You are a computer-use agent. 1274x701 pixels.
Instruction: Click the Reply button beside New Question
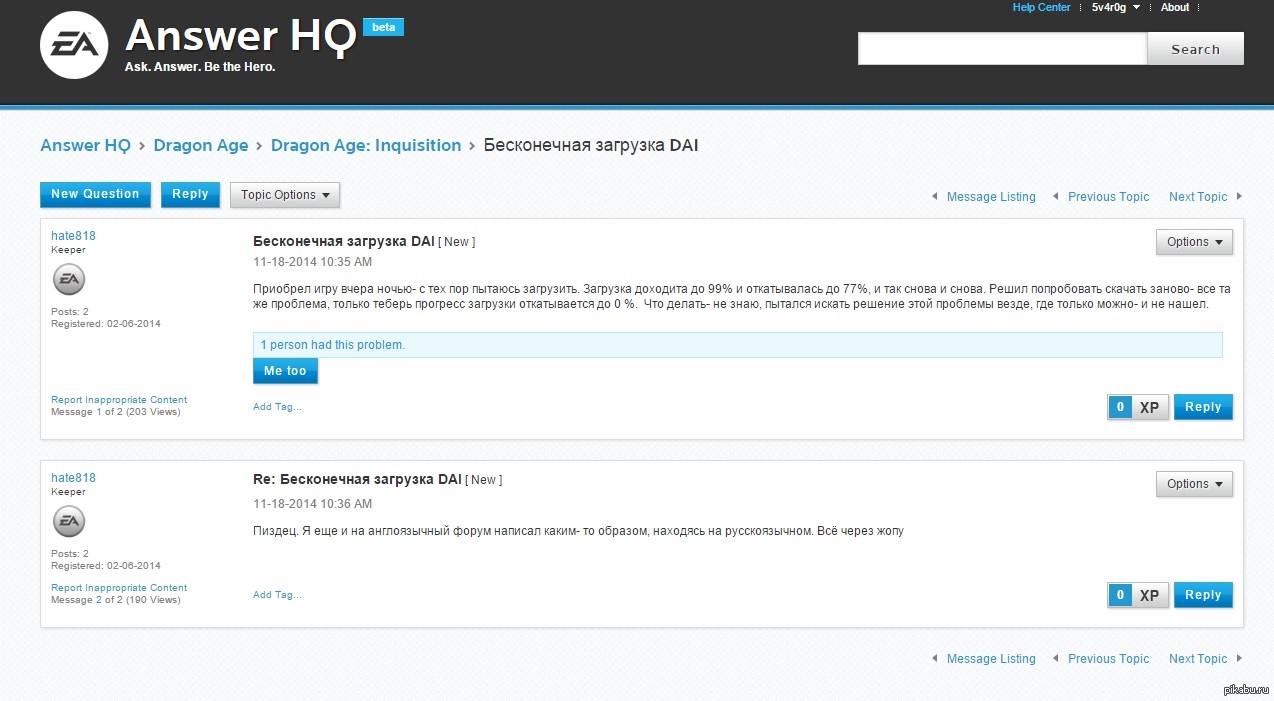point(190,194)
